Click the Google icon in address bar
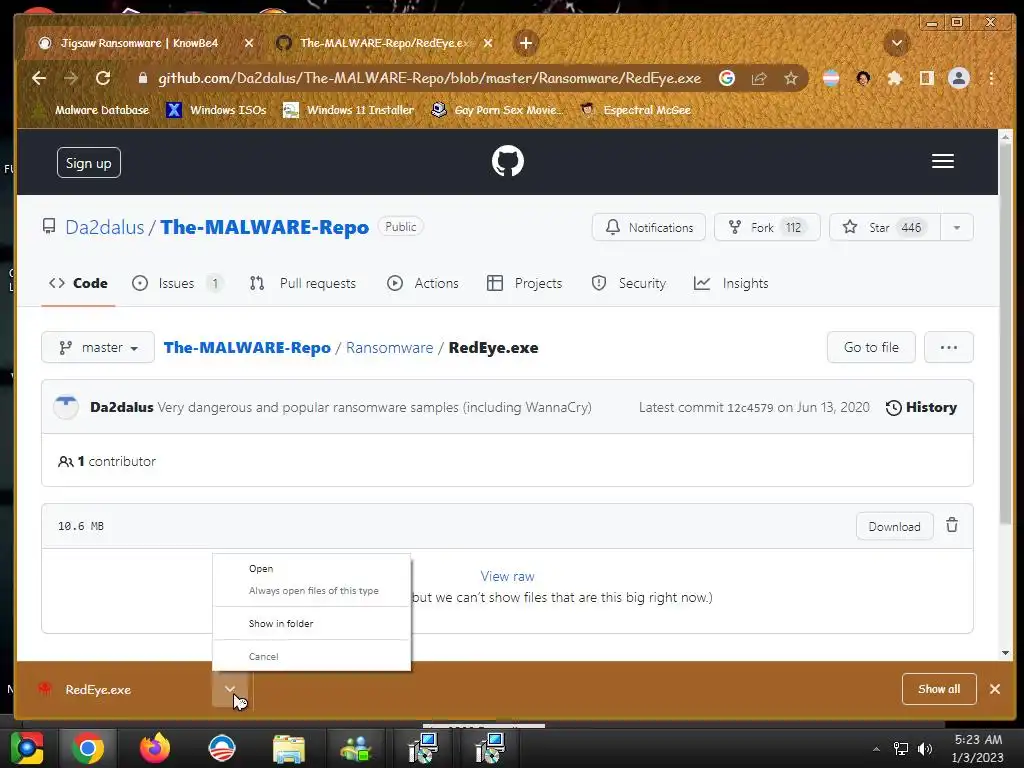Image resolution: width=1024 pixels, height=768 pixels. tap(727, 78)
